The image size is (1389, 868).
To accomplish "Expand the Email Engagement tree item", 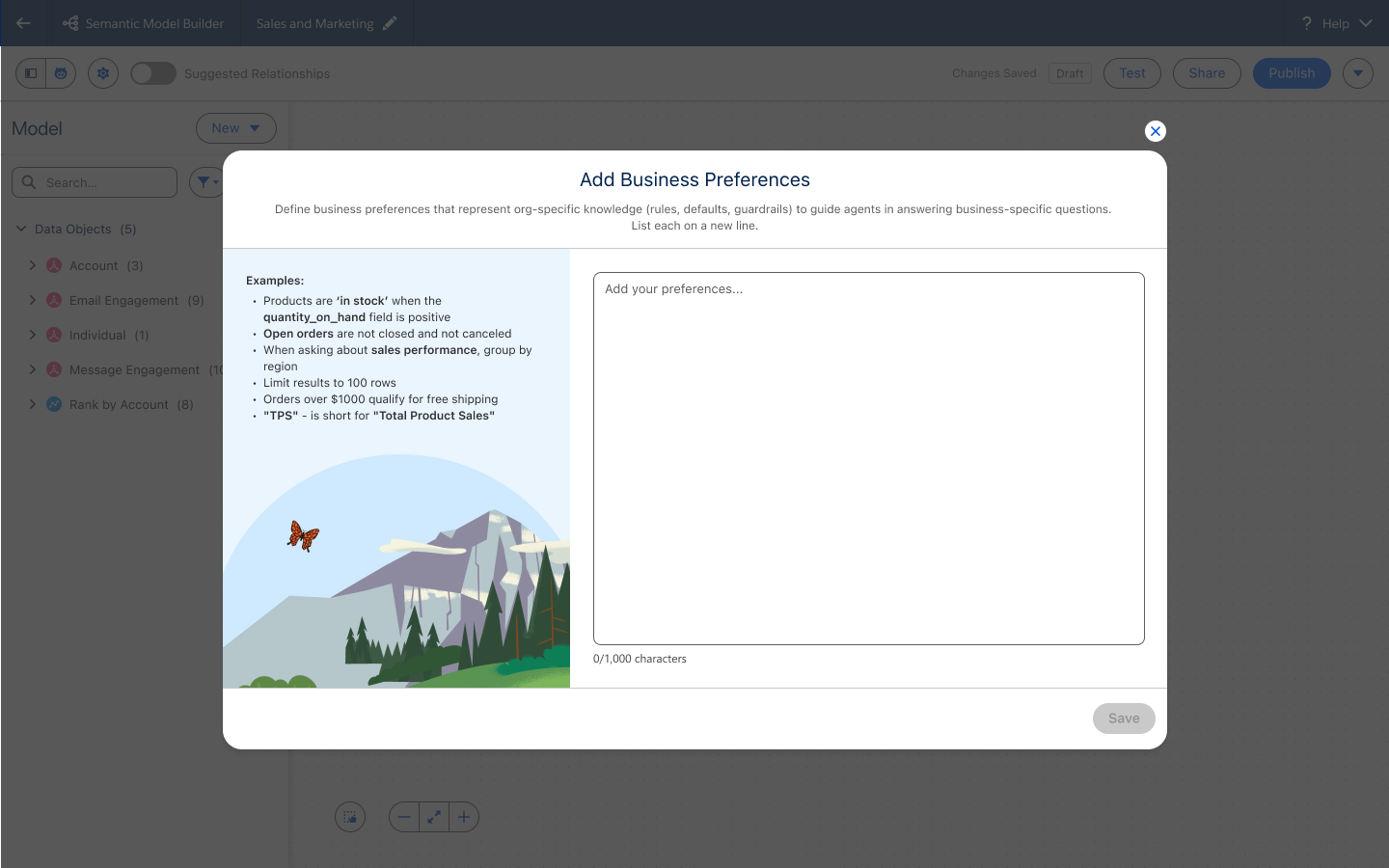I will (33, 300).
